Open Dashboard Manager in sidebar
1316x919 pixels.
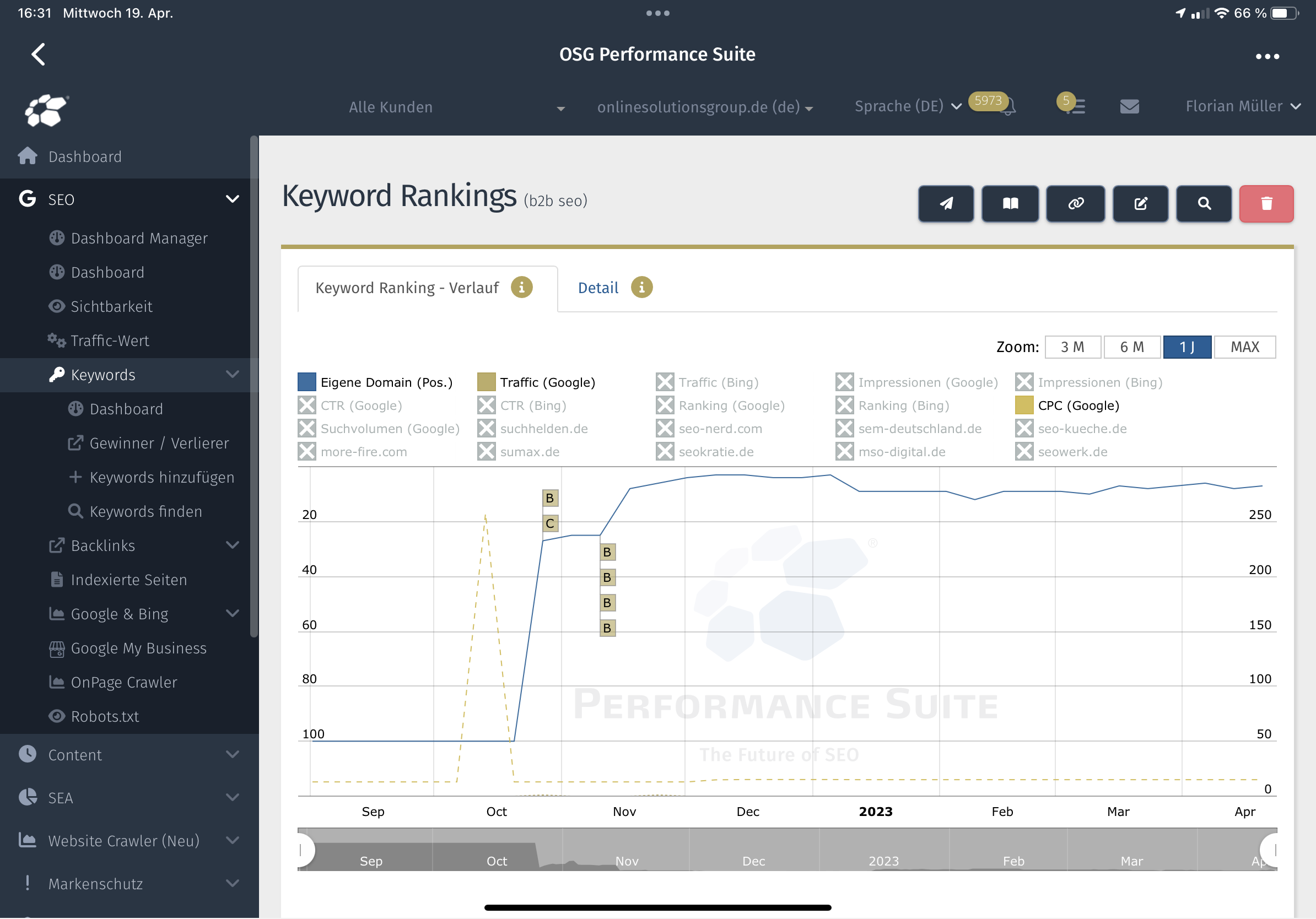[x=125, y=239]
